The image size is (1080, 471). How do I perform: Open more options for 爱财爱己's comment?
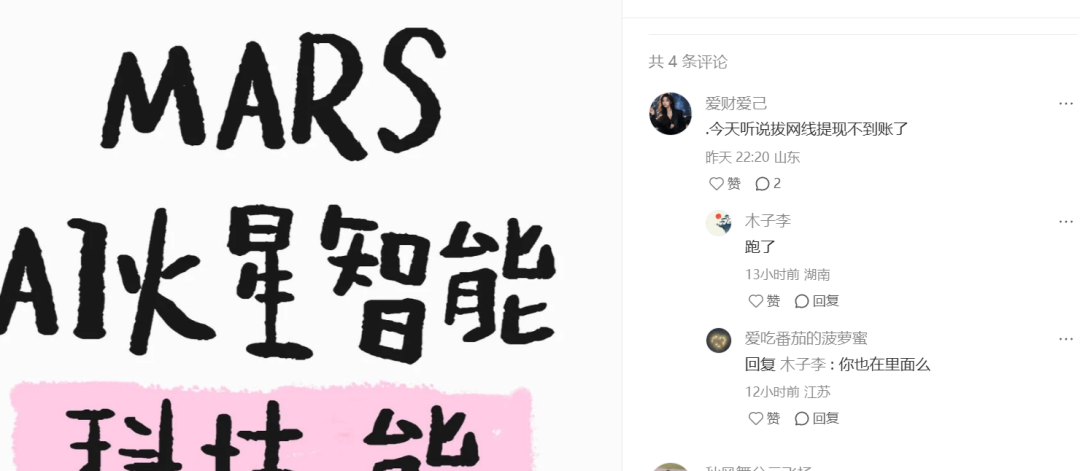click(x=1066, y=104)
